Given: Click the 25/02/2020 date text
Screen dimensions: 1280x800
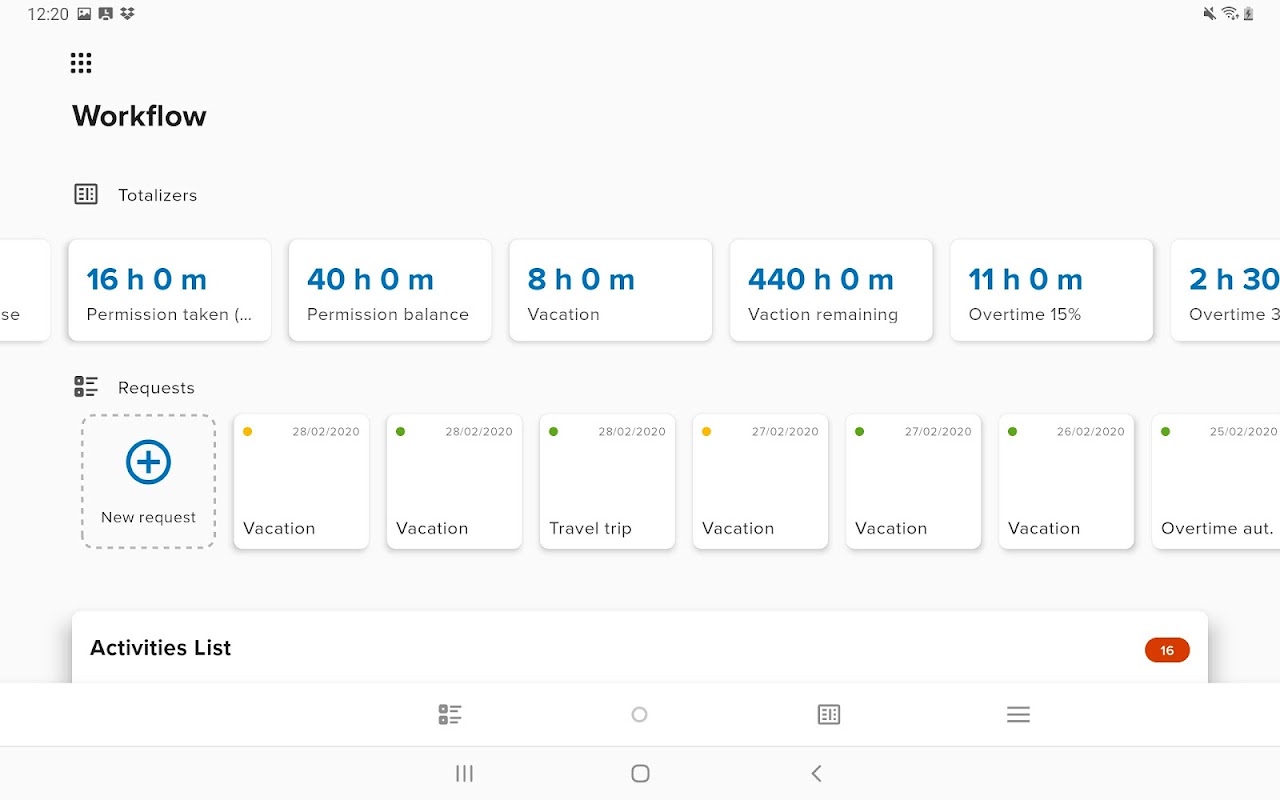Looking at the screenshot, I should tap(1244, 432).
